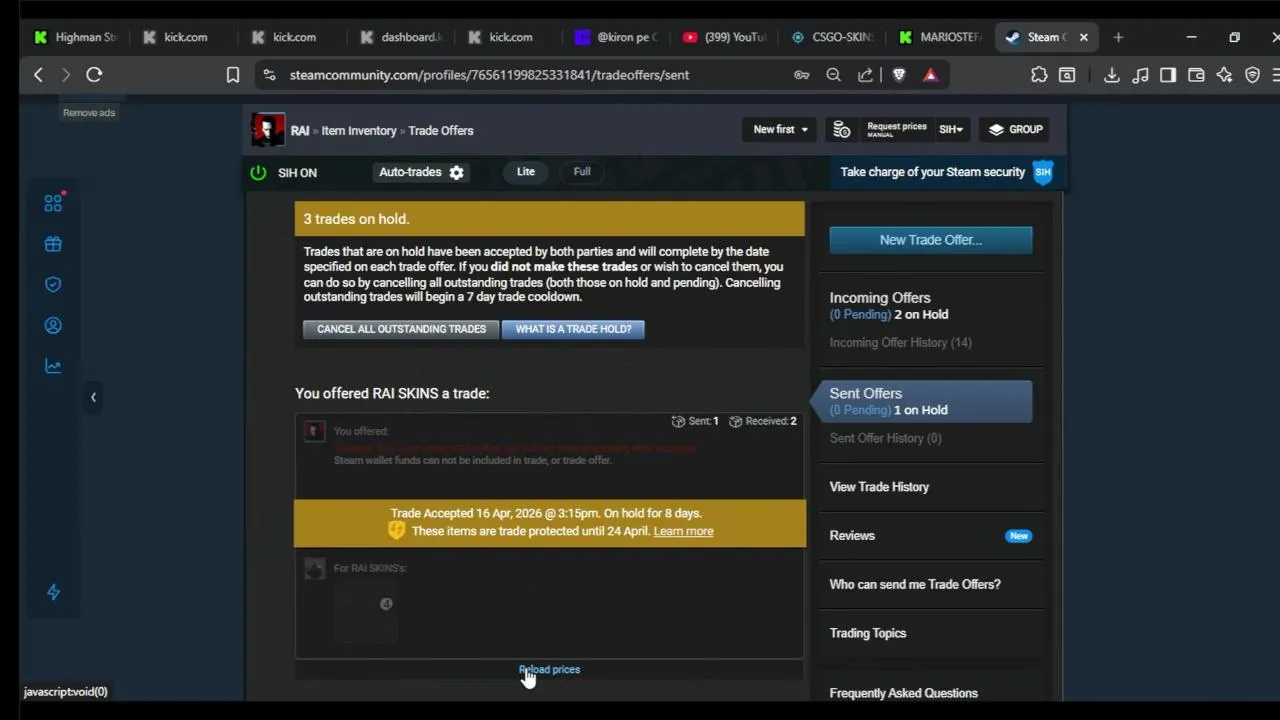1280x720 pixels.
Task: Go to Item Inventory breadcrumb
Action: 359,131
